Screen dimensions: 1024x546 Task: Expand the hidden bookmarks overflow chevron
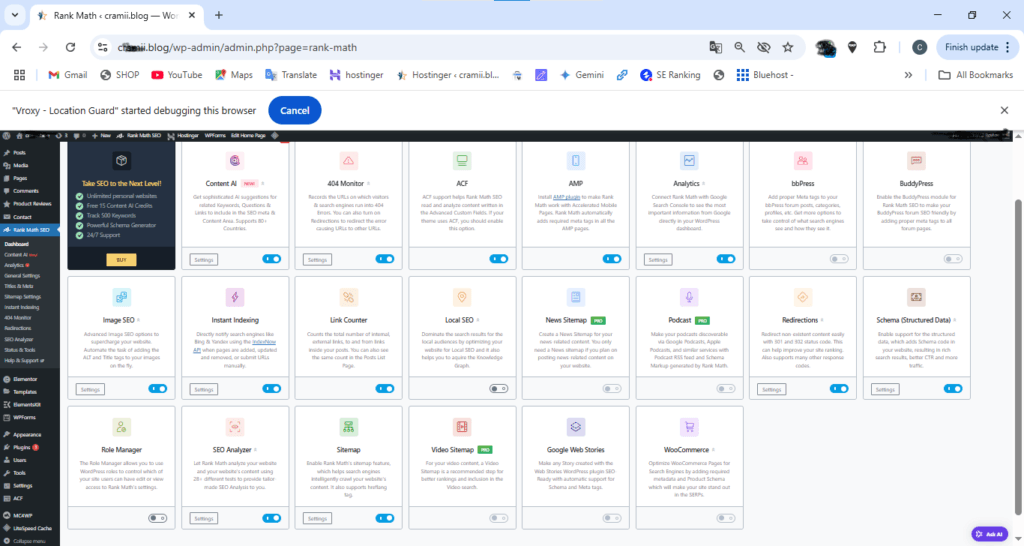pos(908,75)
